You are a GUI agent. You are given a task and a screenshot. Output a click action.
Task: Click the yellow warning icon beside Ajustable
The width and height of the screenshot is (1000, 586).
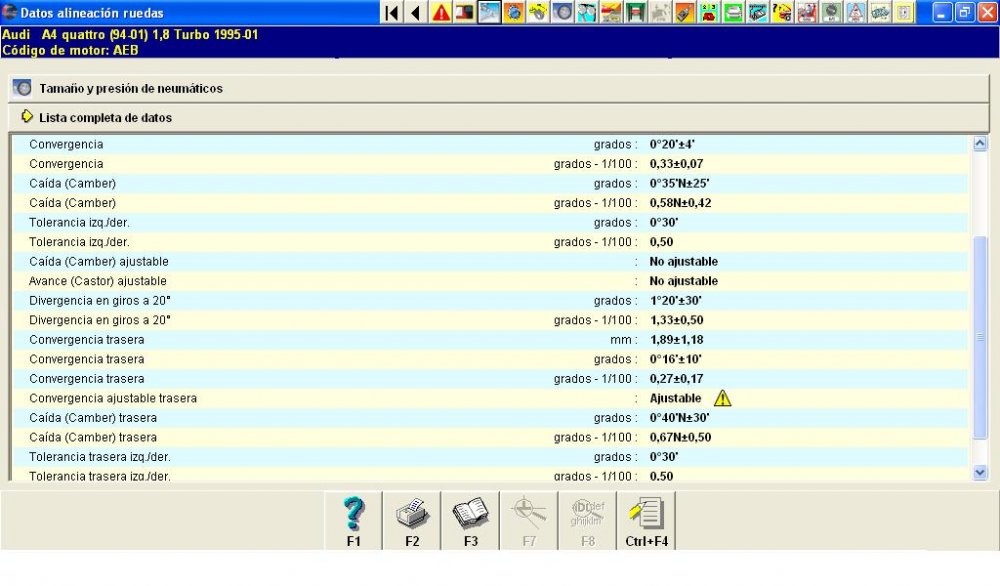[x=723, y=398]
